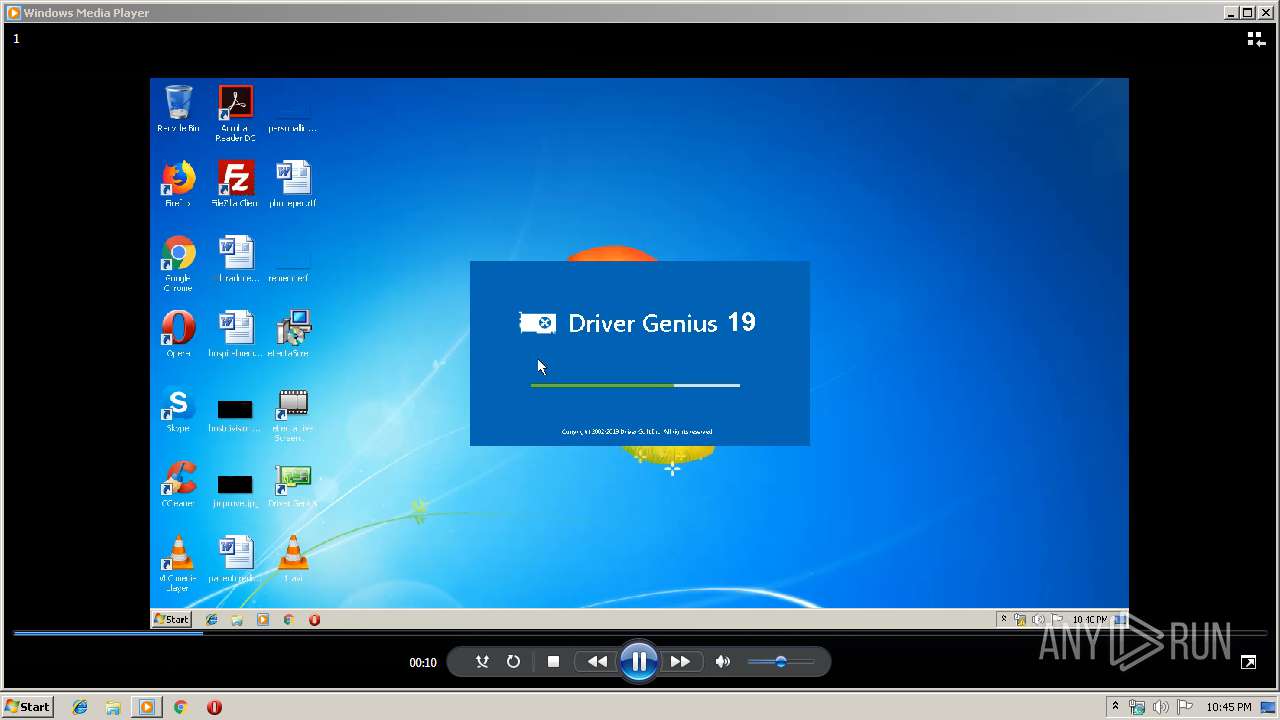
Task: Open Google Chrome from the taskbar
Action: 180,707
